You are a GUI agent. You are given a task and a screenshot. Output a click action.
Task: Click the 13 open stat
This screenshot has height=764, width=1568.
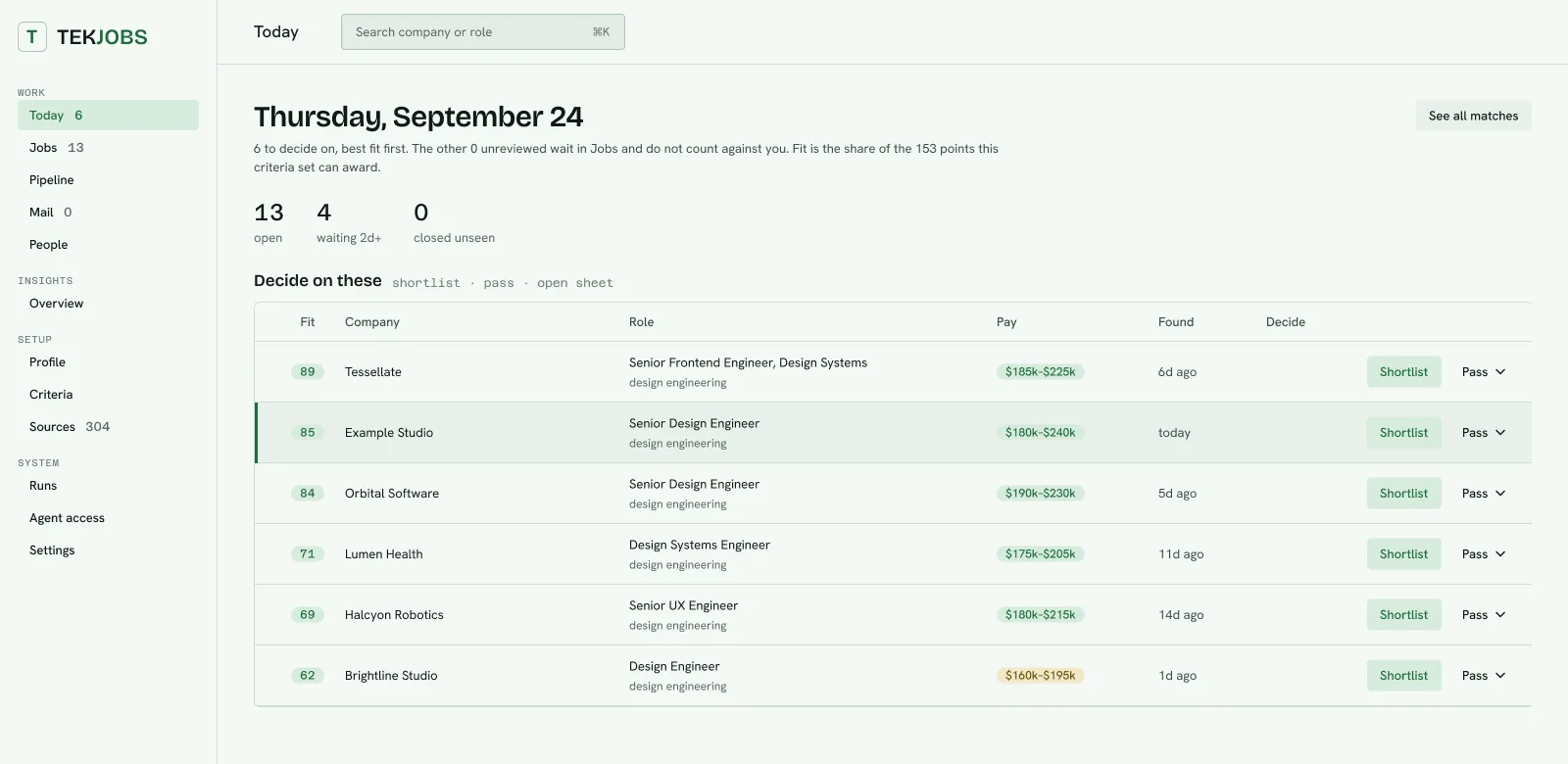tap(269, 222)
